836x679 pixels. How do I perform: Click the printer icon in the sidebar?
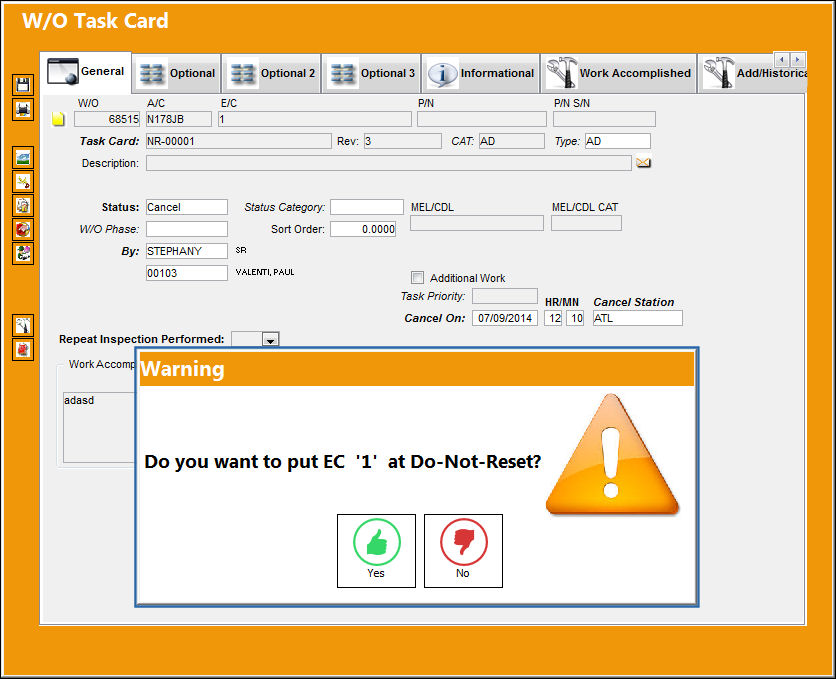click(x=23, y=109)
